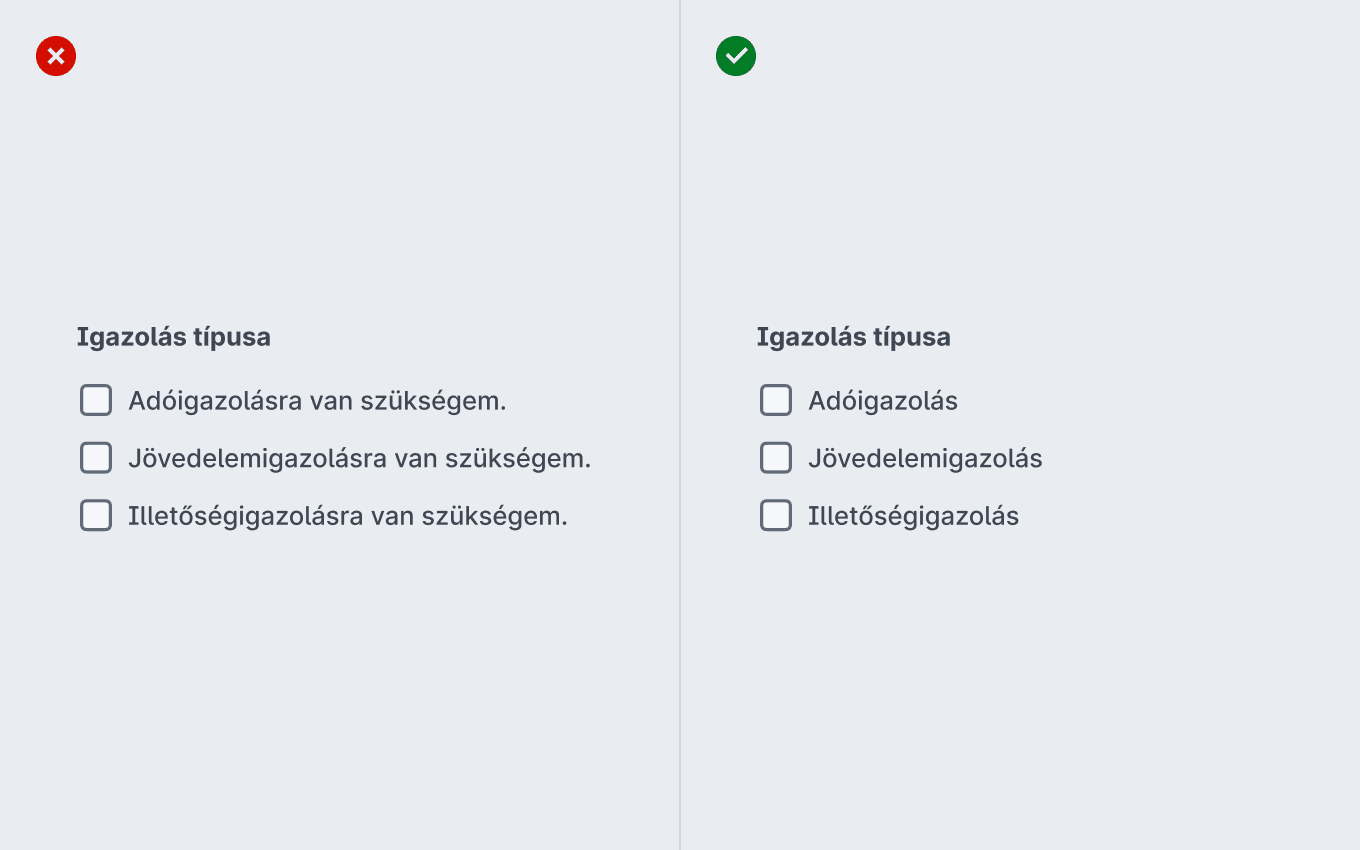Click the green checkmark success icon

tap(736, 56)
